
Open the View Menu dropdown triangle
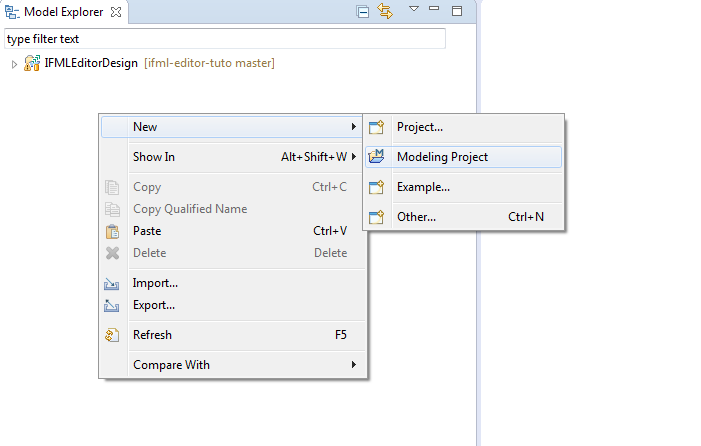coord(414,8)
